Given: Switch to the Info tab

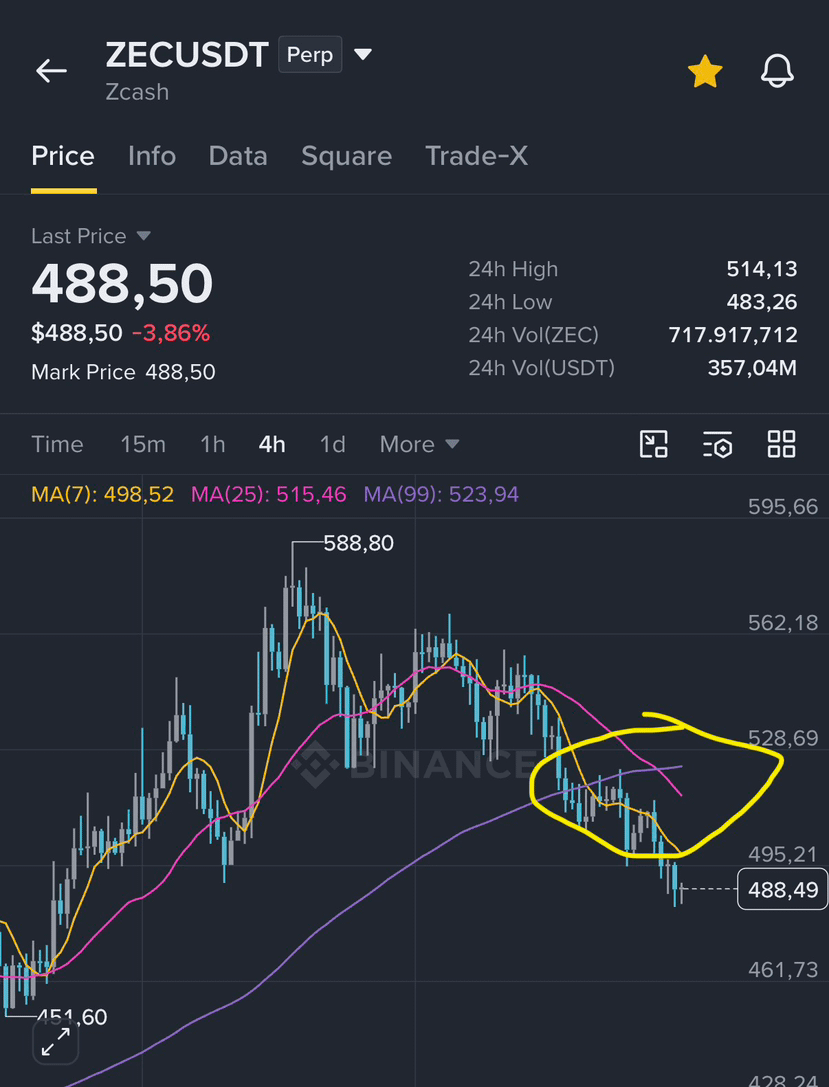Looking at the screenshot, I should coord(152,156).
